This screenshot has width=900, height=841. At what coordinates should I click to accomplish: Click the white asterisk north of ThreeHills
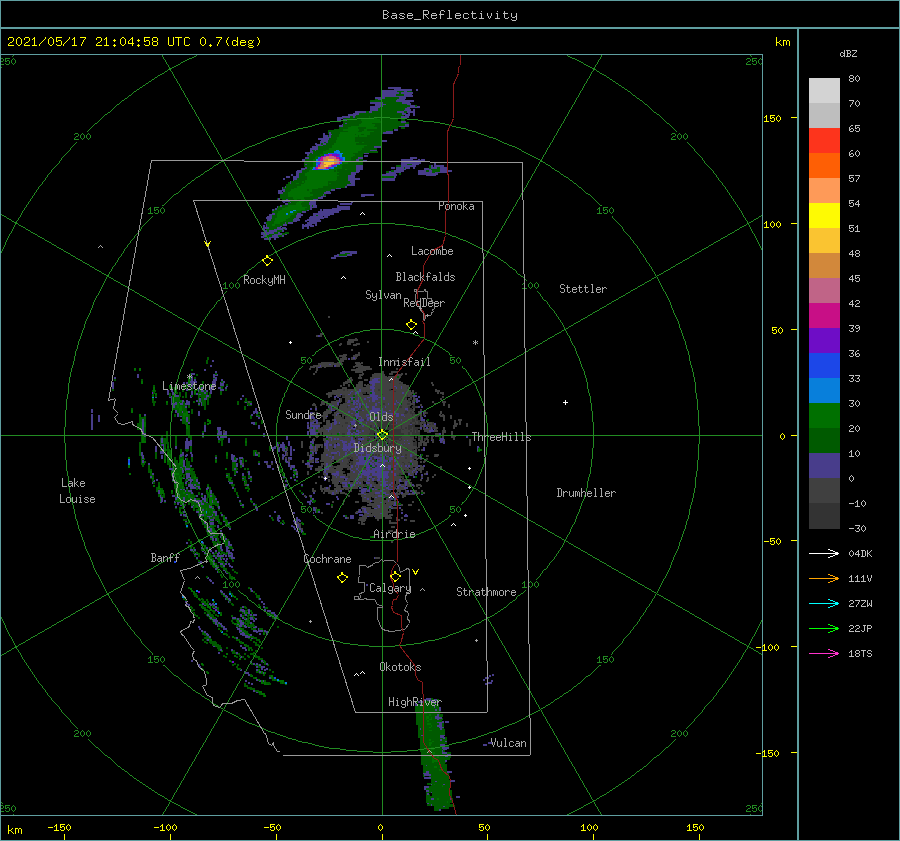click(475, 343)
